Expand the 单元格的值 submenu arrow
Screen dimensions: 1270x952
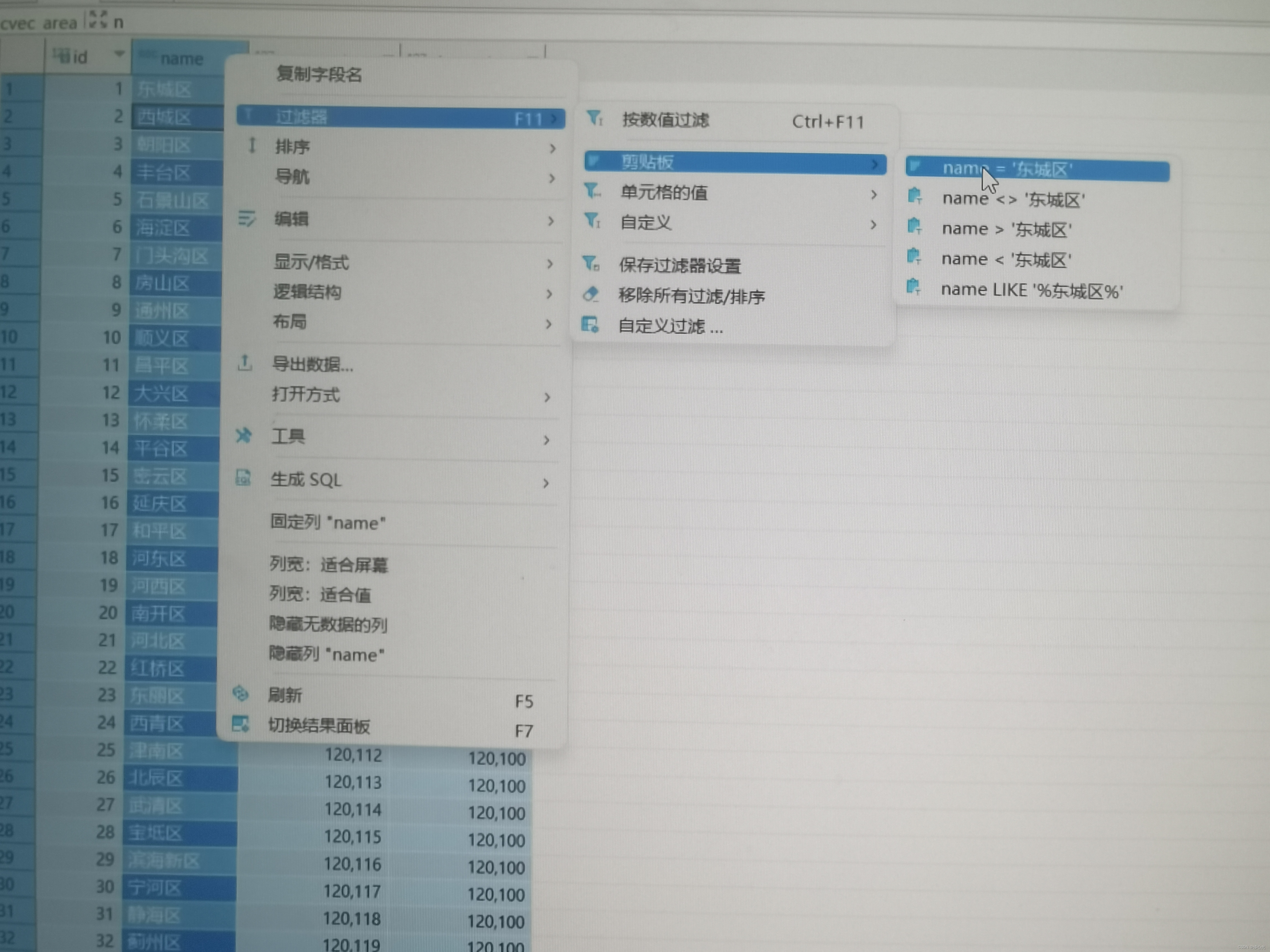tap(873, 195)
